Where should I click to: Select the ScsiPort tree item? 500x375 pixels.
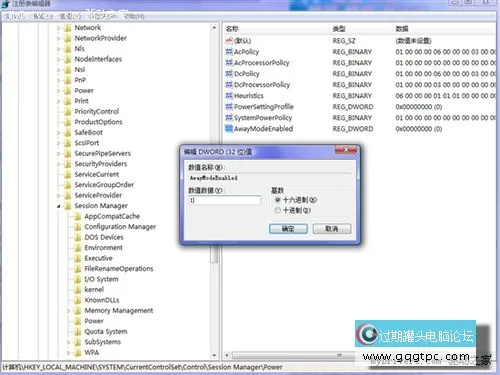87,143
